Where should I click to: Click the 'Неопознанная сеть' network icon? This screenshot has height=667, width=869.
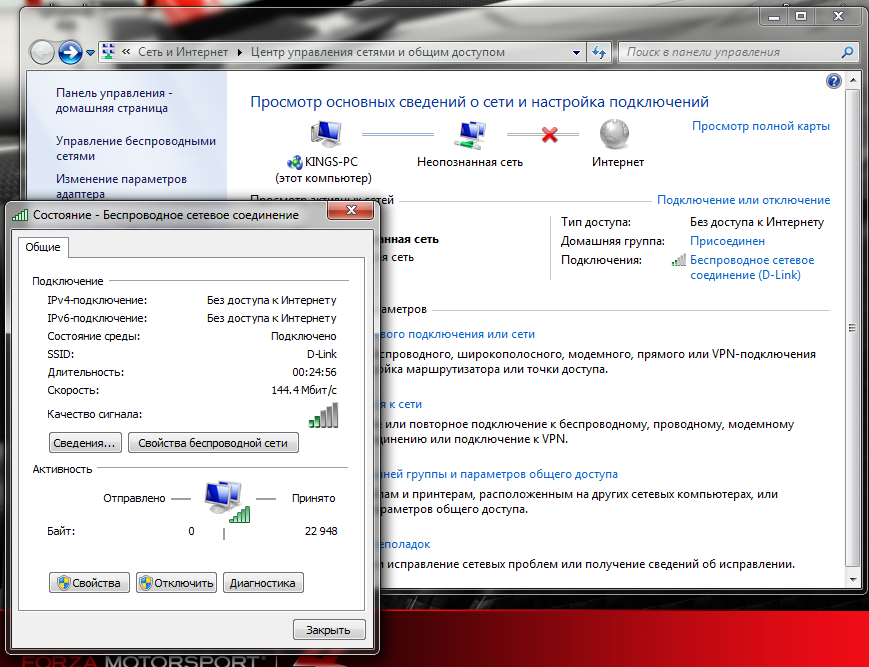pos(470,135)
